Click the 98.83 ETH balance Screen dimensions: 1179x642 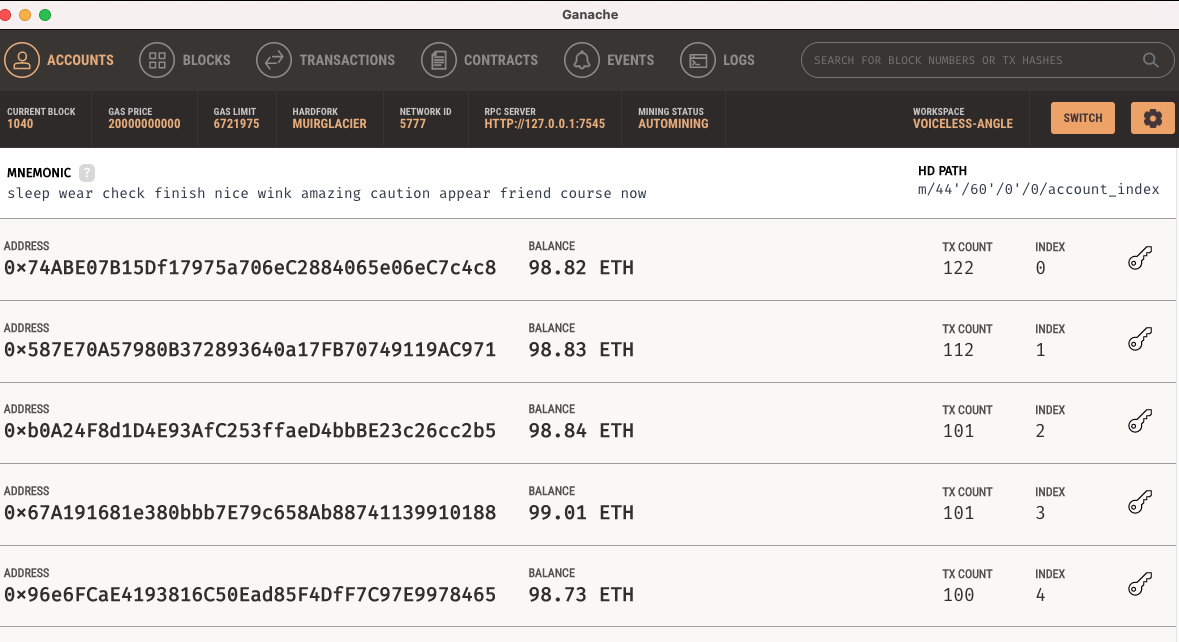pos(581,350)
